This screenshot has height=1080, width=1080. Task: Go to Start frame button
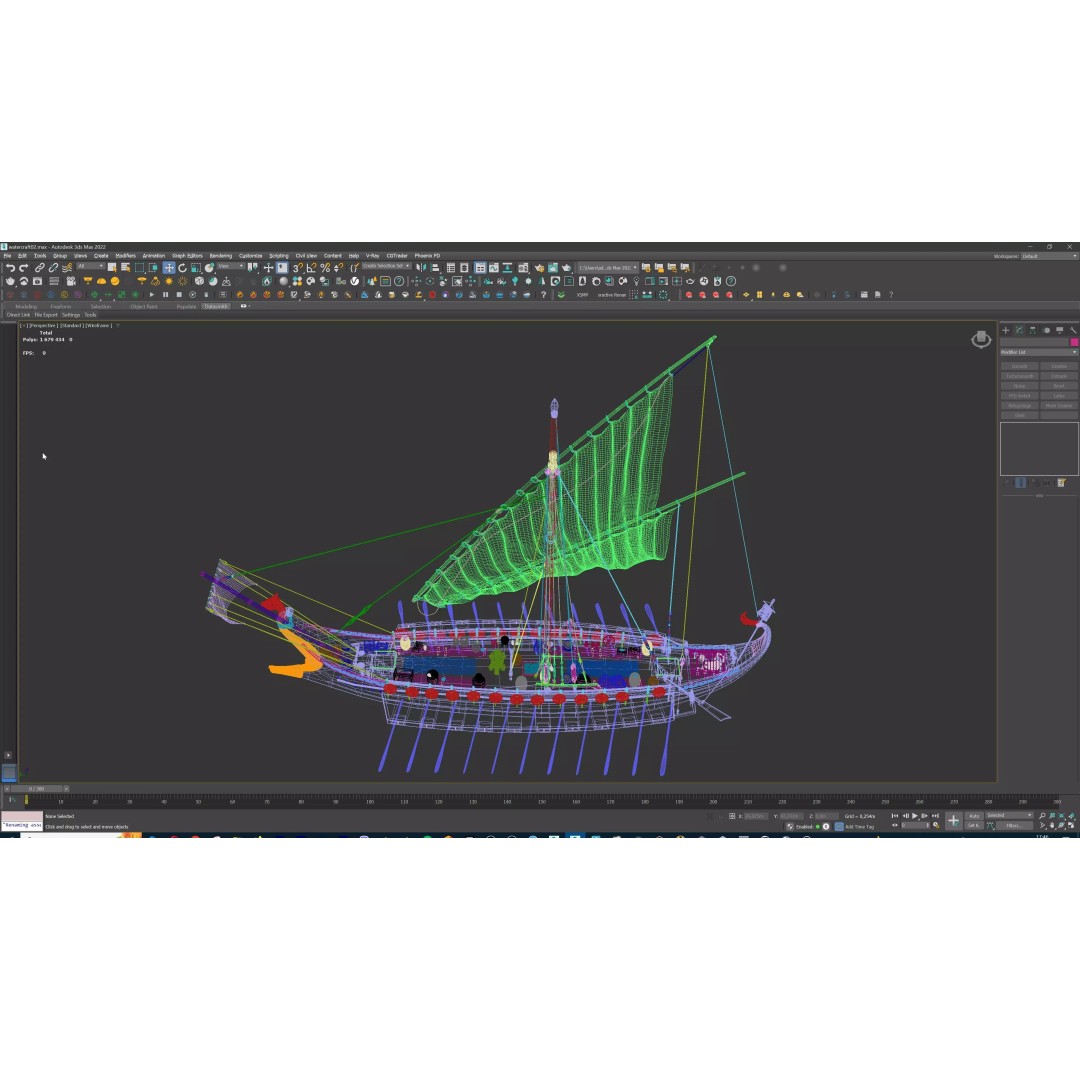click(895, 816)
